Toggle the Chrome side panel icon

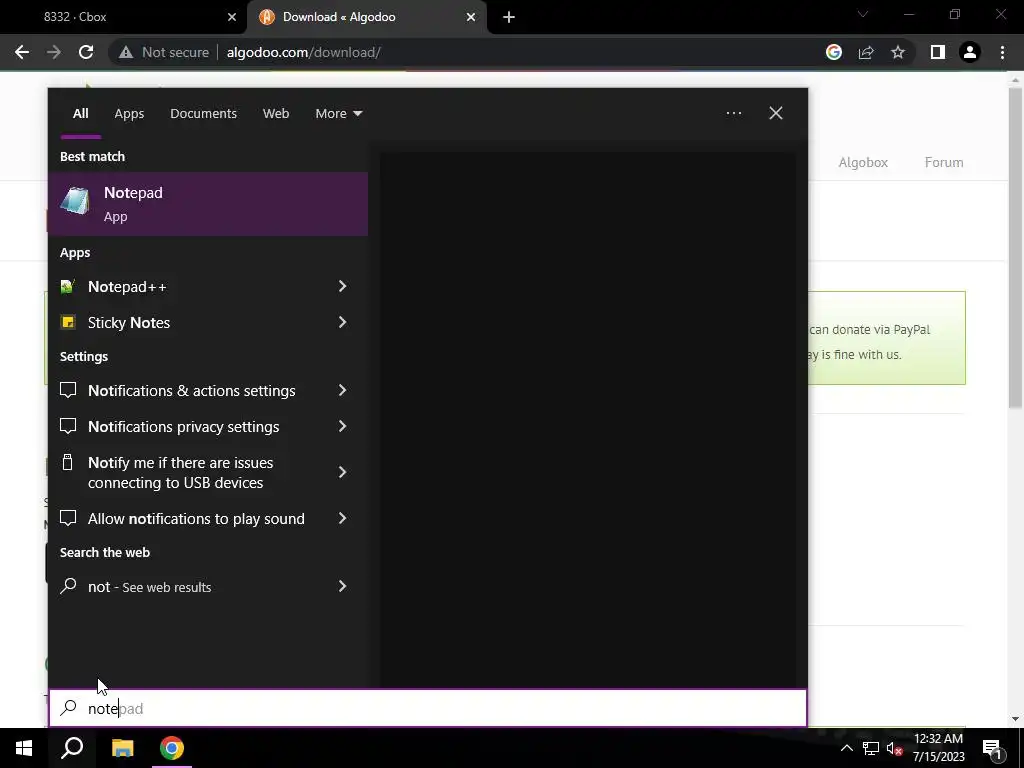(938, 52)
